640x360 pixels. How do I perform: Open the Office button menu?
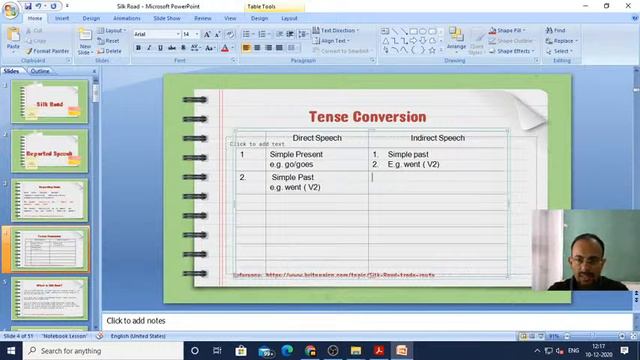tap(11, 10)
